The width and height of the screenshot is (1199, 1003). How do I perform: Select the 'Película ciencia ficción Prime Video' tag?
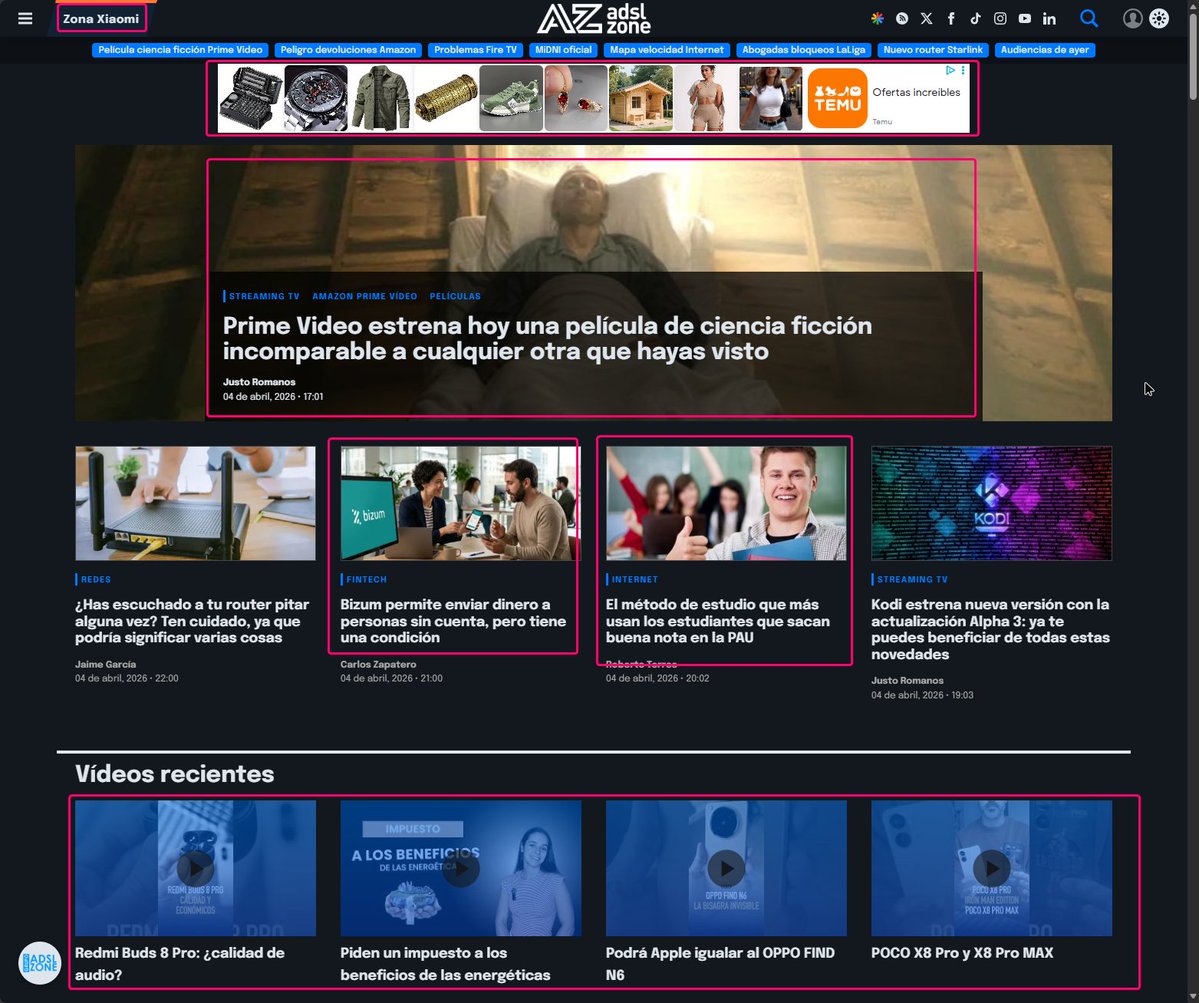coord(180,50)
